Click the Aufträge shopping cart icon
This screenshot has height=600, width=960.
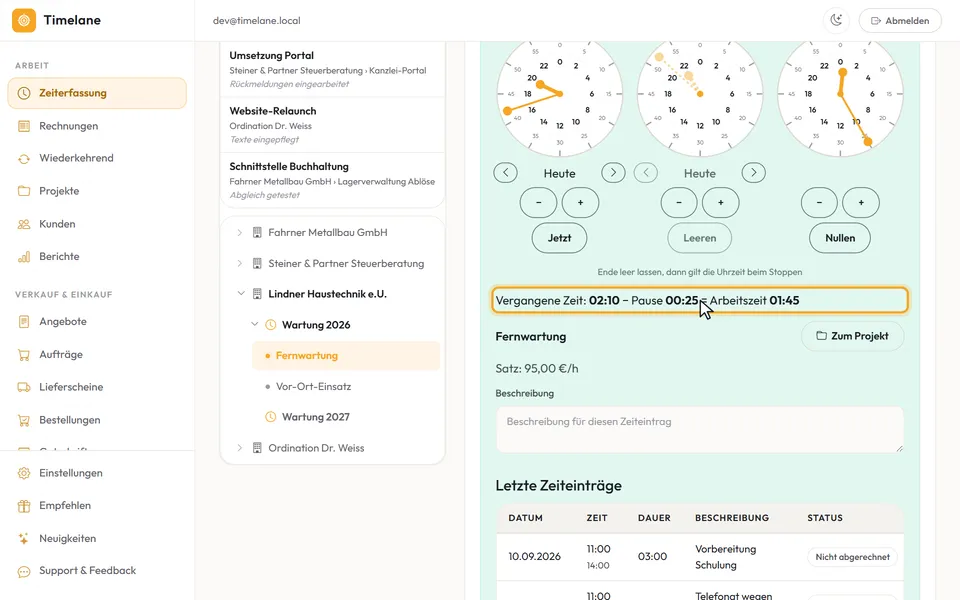(24, 354)
